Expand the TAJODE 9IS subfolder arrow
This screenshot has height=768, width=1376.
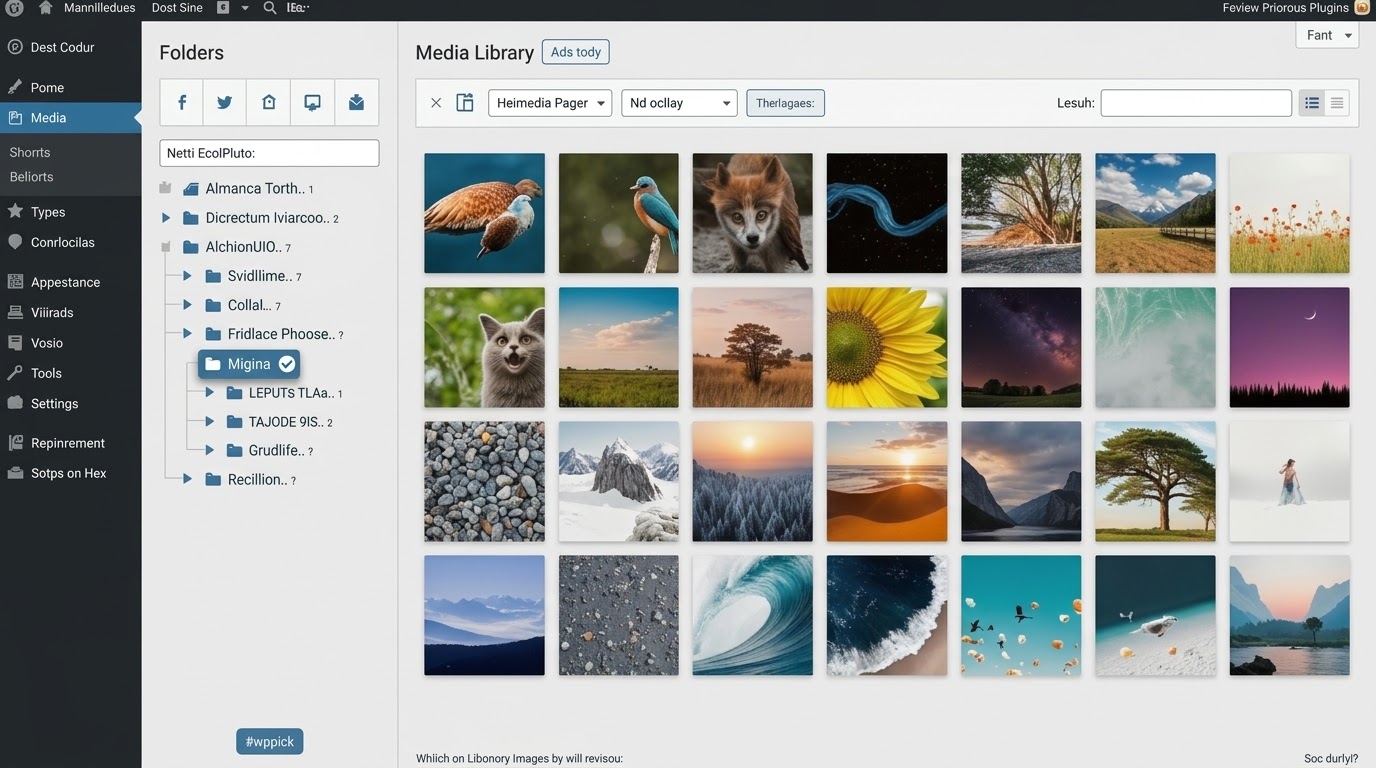[x=209, y=422]
